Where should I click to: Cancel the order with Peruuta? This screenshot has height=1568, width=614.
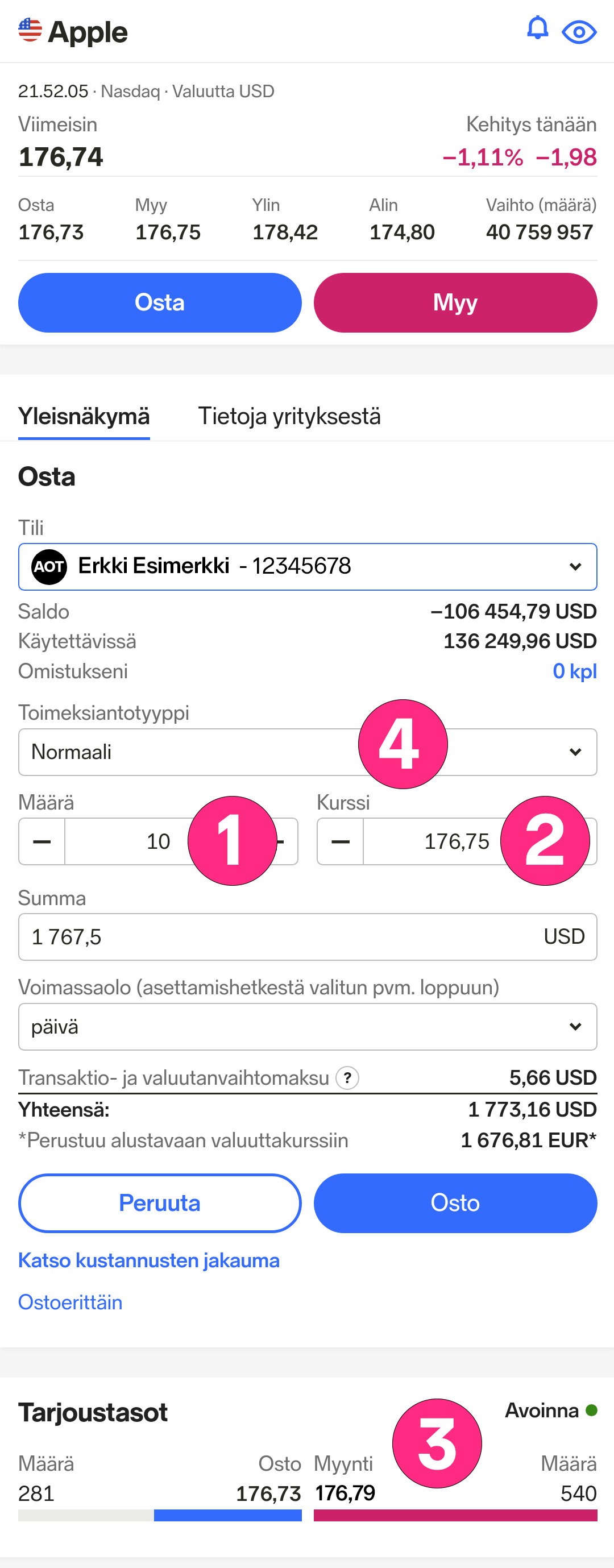[x=159, y=1204]
